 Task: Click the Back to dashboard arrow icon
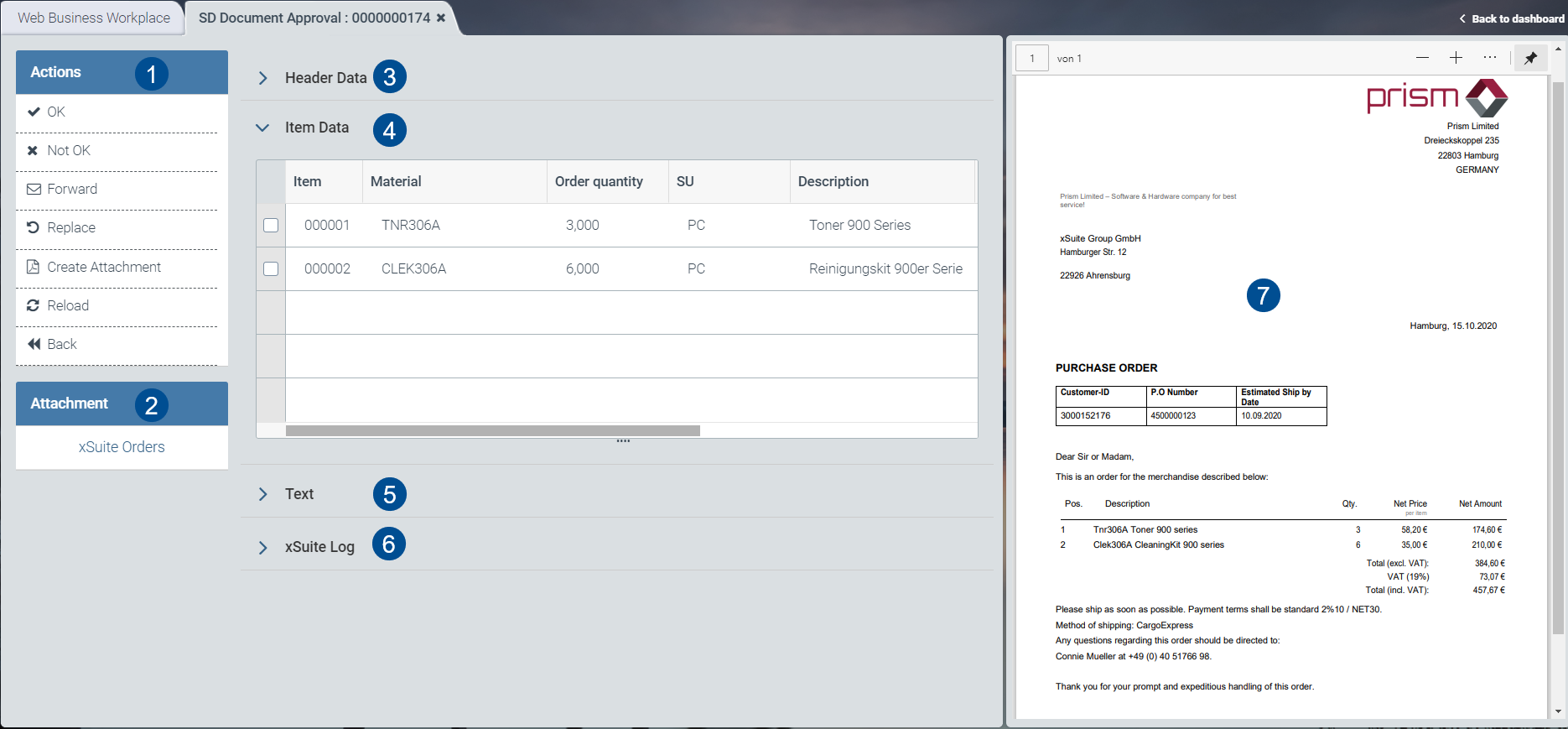(1462, 18)
